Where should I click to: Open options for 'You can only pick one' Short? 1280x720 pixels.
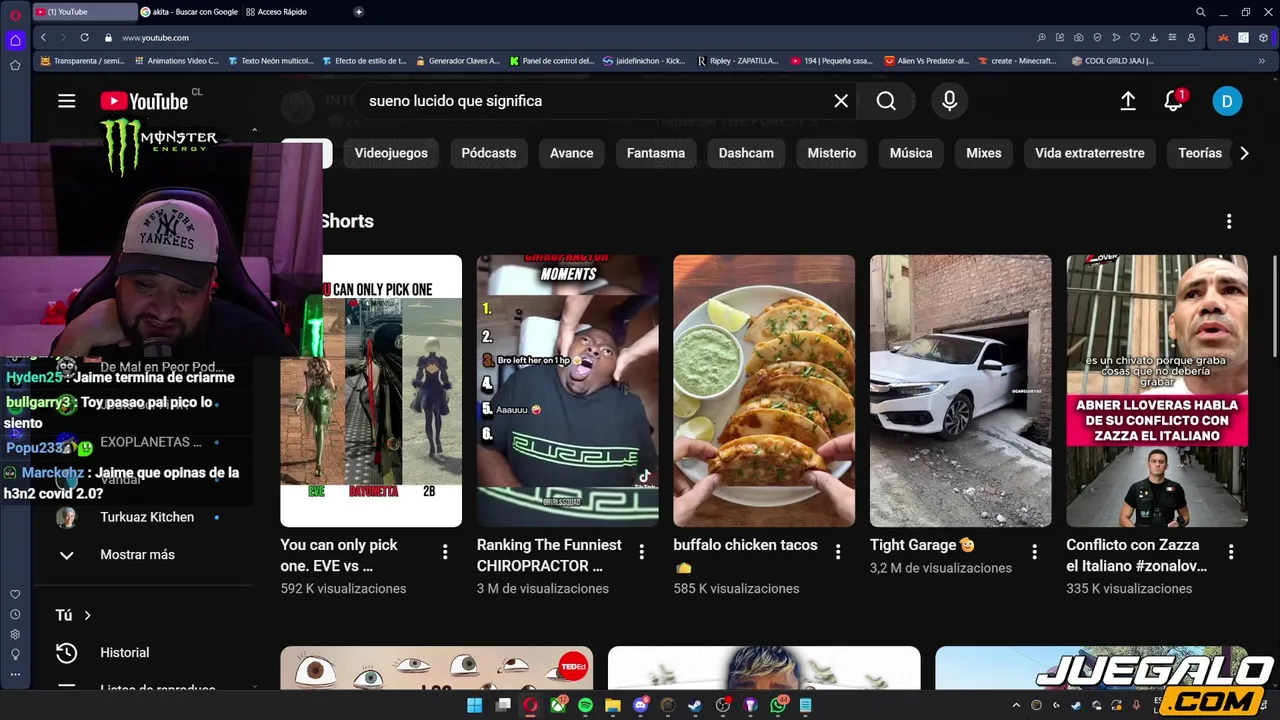click(x=445, y=551)
